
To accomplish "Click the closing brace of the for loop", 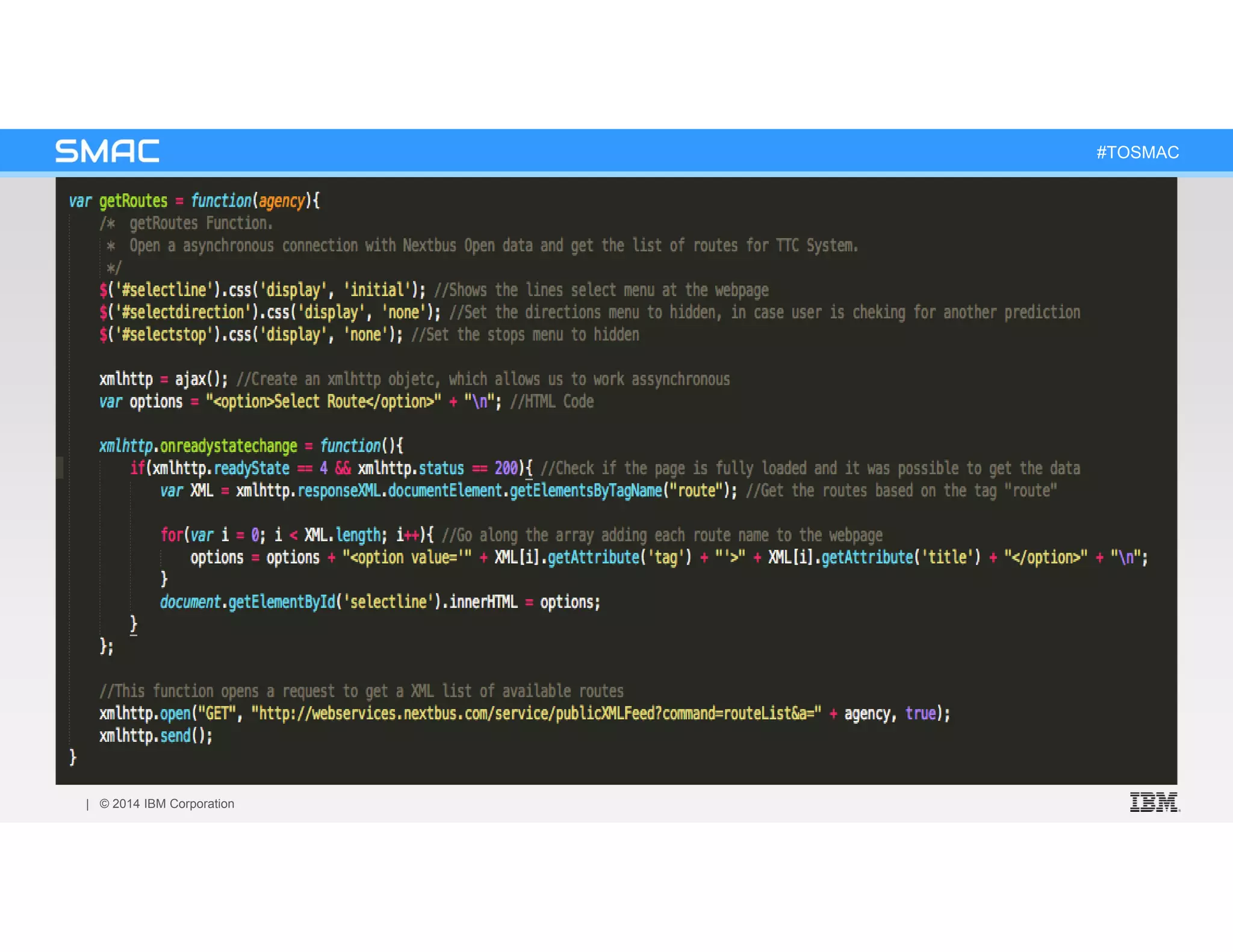I will (164, 580).
